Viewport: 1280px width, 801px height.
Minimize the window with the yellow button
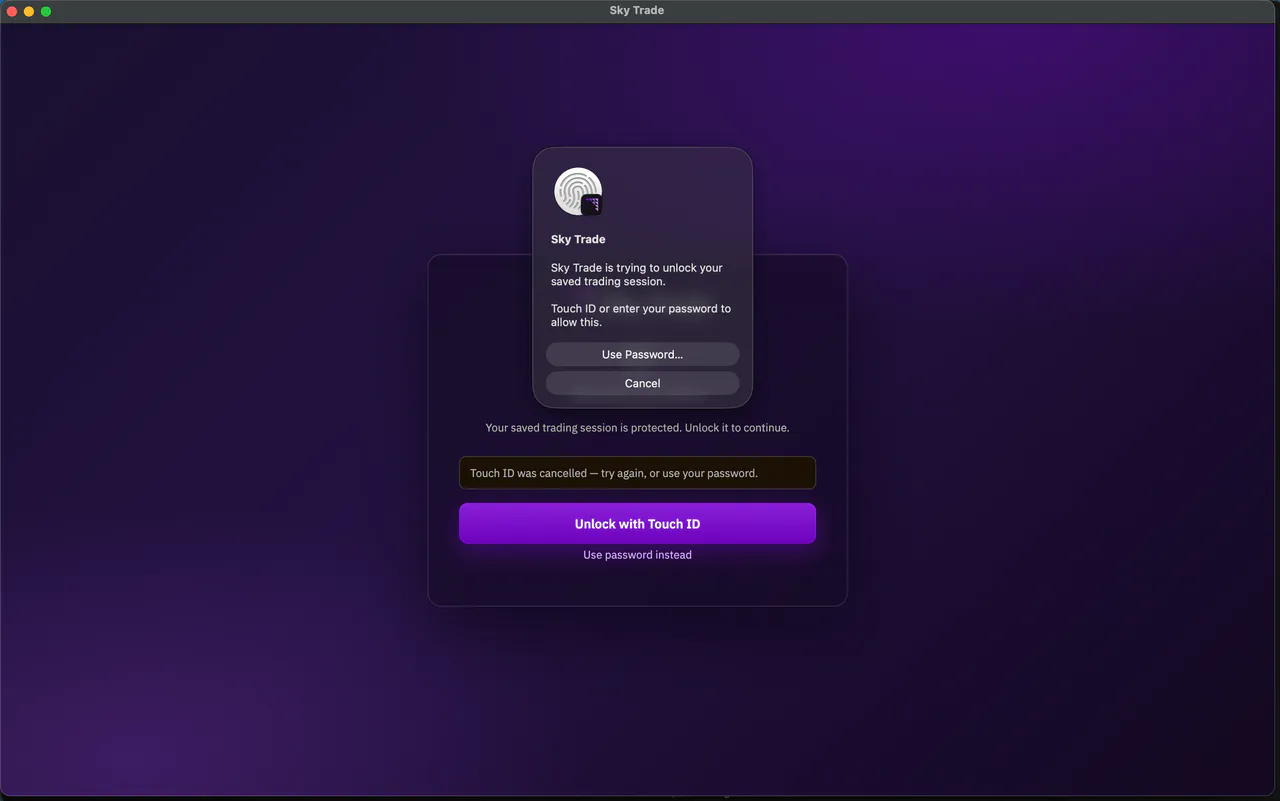coord(29,11)
